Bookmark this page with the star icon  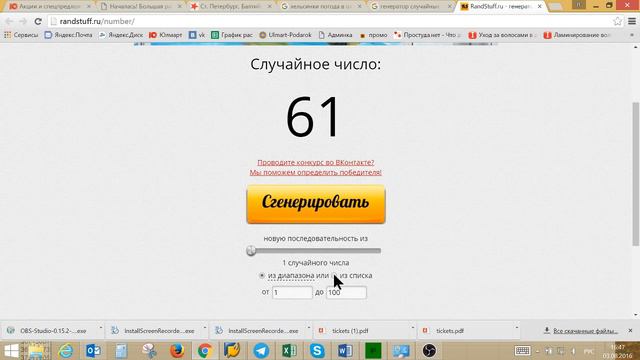pos(618,21)
